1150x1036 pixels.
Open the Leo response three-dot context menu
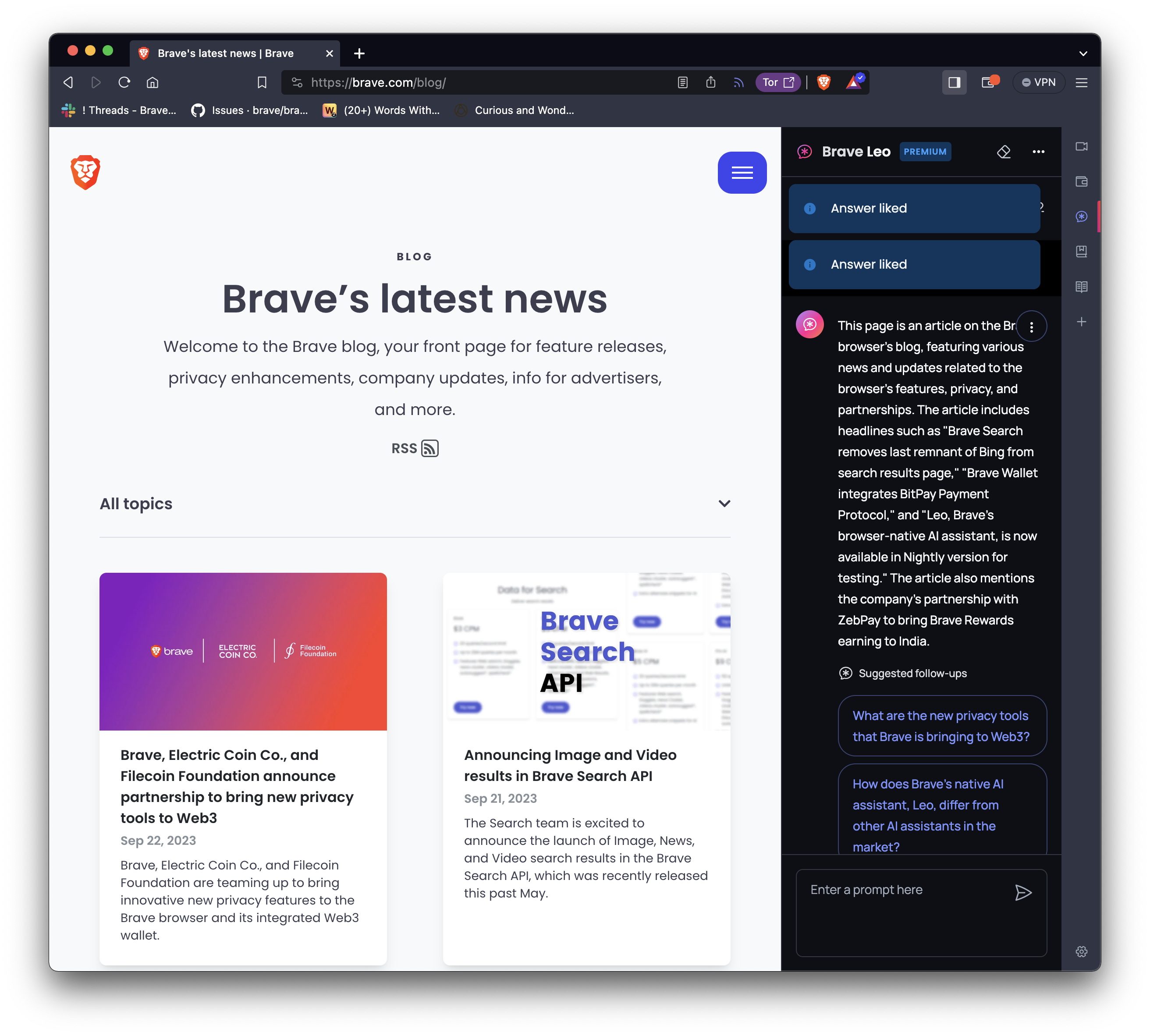(x=1031, y=327)
